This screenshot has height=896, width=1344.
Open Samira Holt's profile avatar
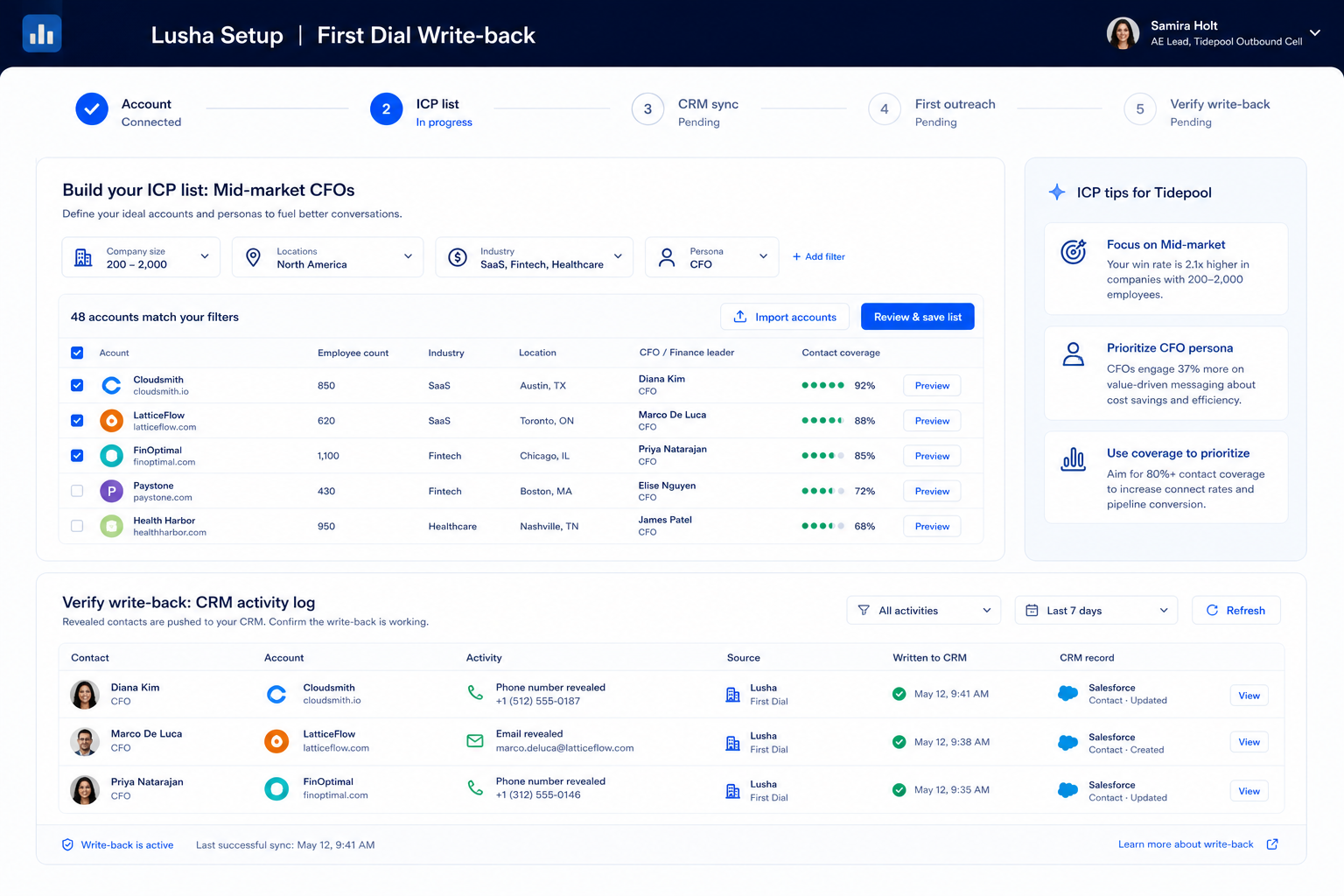pos(1123,33)
